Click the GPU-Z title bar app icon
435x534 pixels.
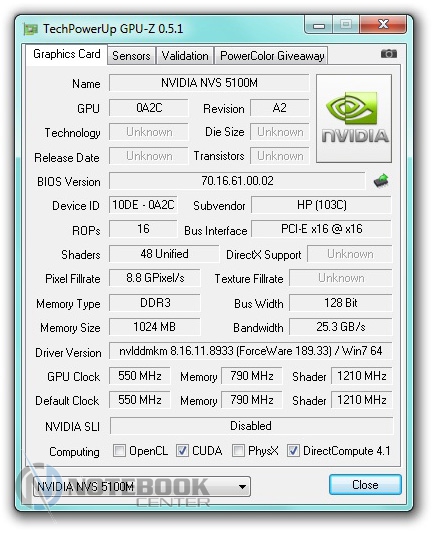click(31, 30)
